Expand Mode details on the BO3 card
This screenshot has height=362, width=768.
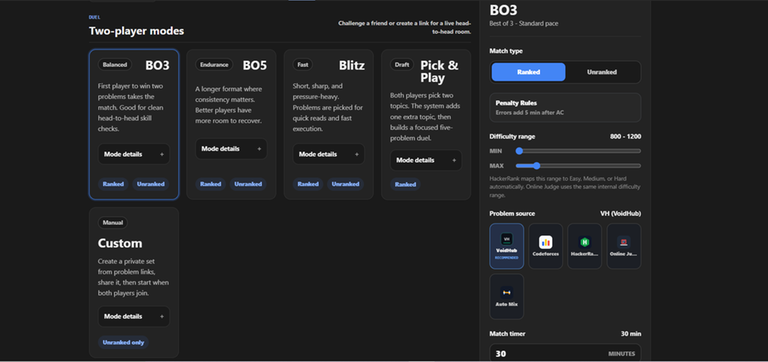click(134, 154)
